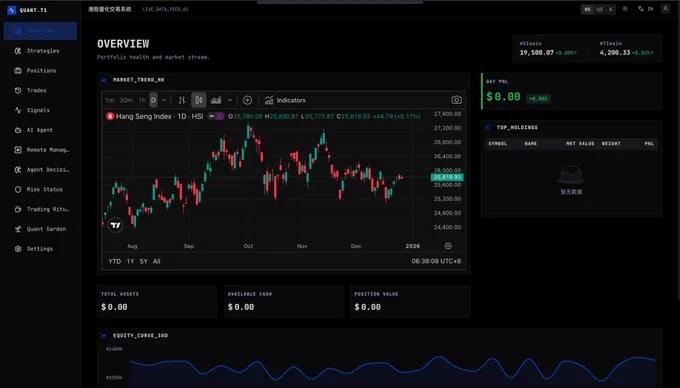Click the compare/add symbol plus icon

(x=247, y=100)
